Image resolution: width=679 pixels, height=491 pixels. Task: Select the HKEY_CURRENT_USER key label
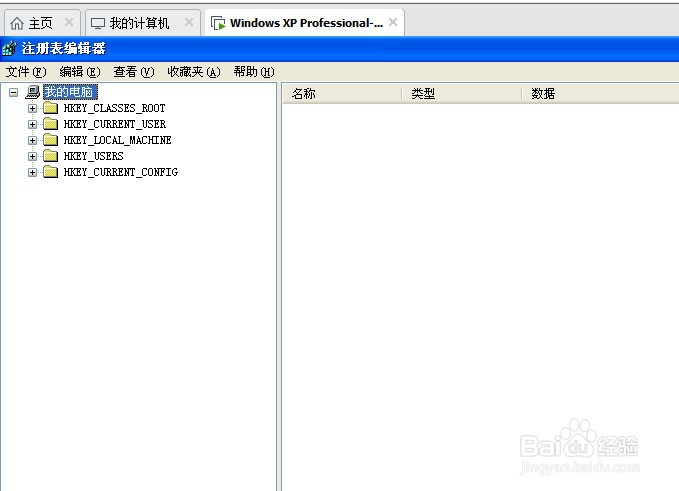(x=115, y=124)
